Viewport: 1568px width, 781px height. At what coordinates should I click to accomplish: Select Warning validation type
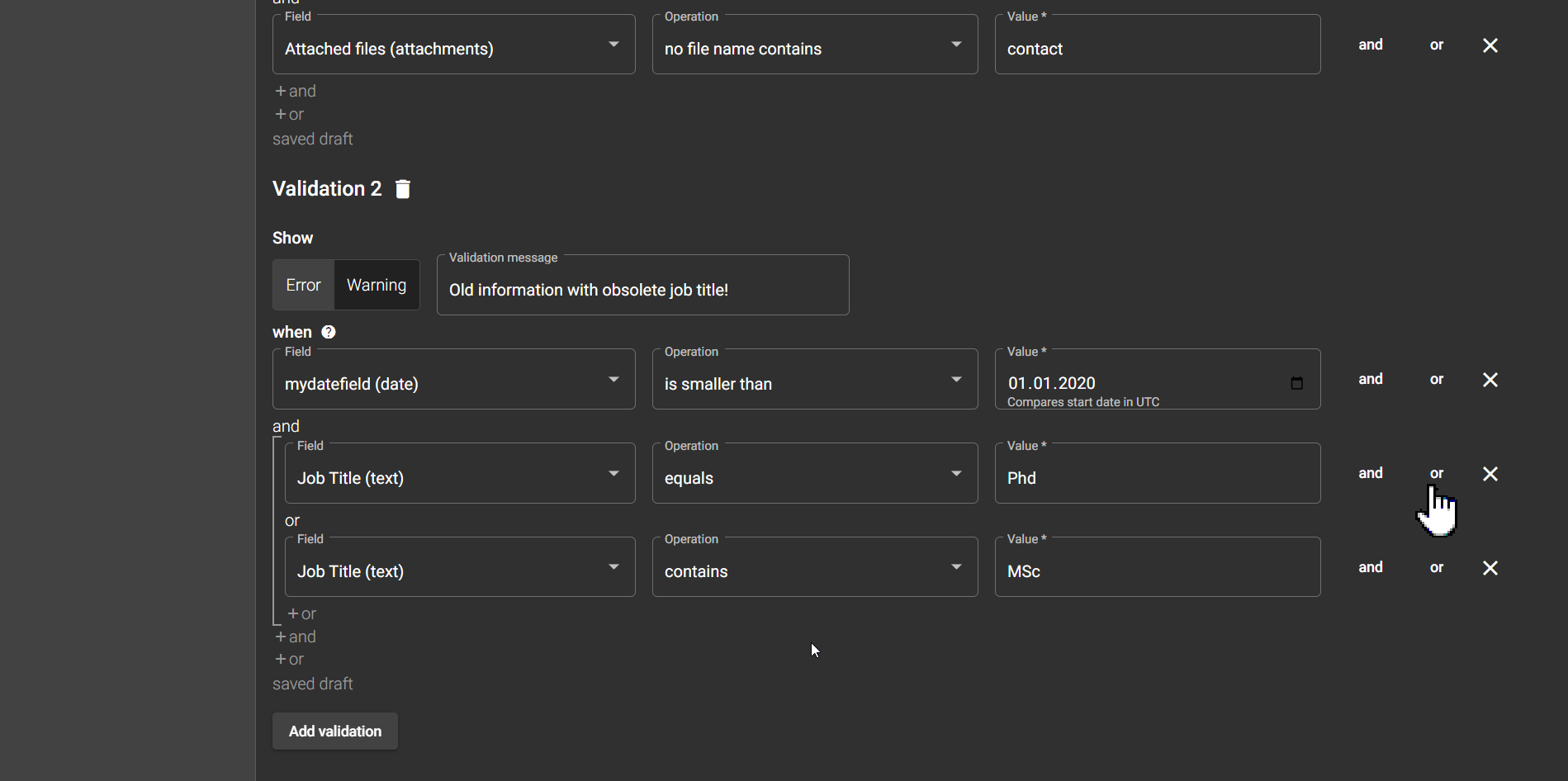point(377,285)
